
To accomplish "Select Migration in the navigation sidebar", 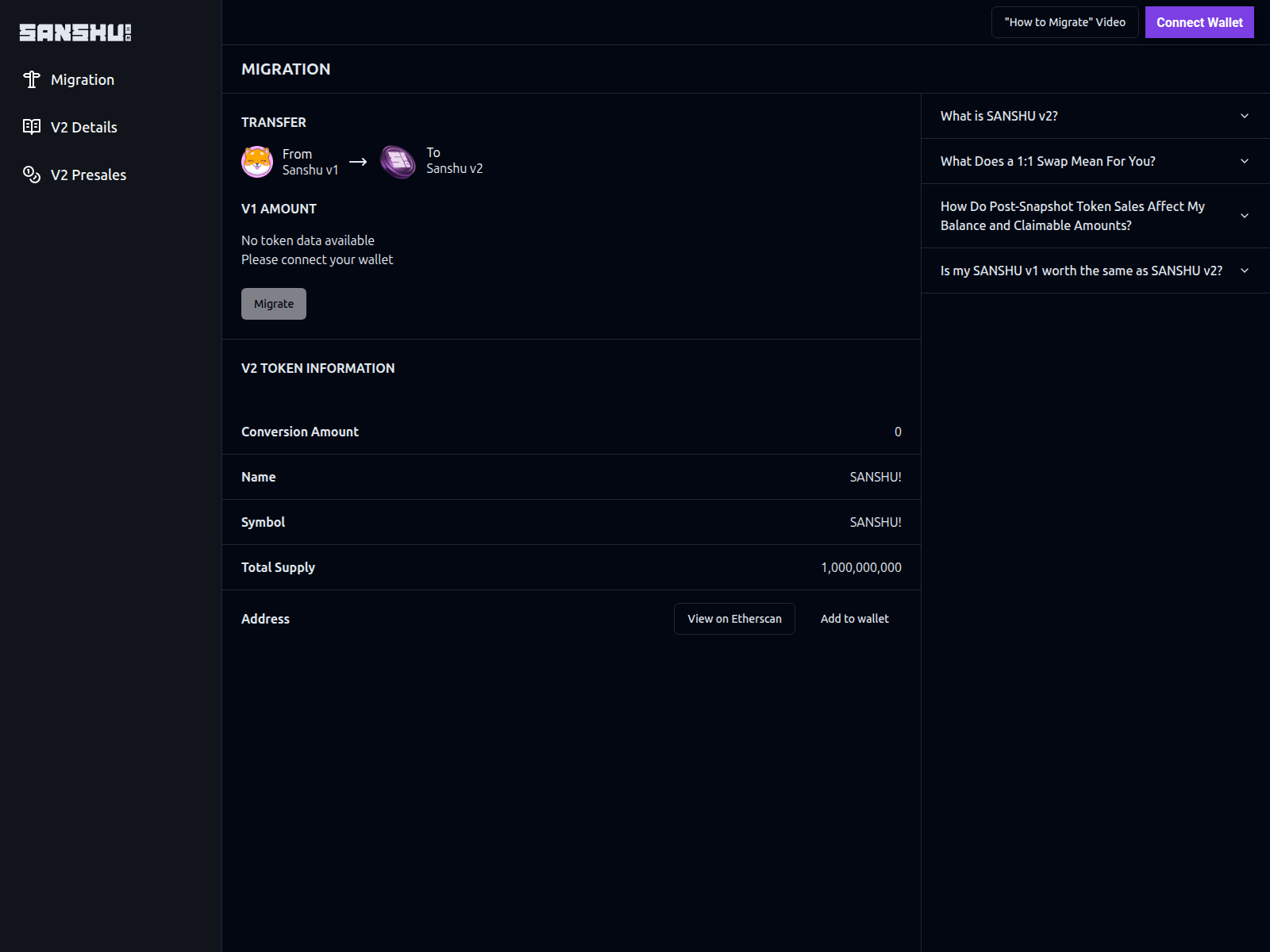I will pyautogui.click(x=82, y=79).
